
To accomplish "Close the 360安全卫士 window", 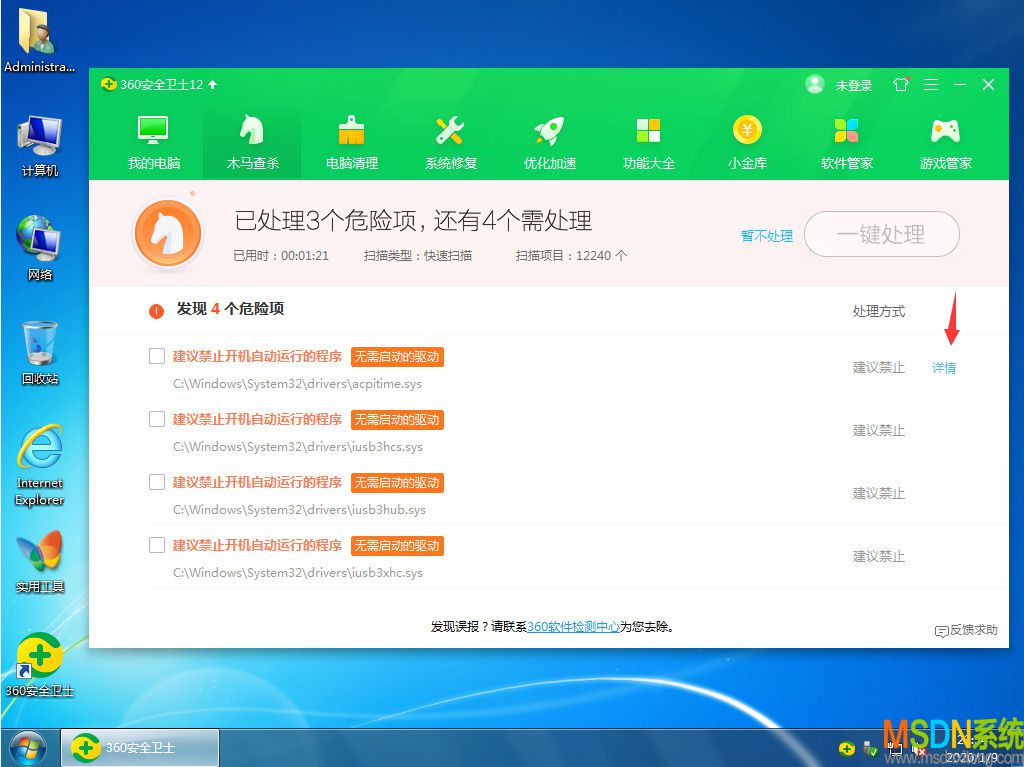I will click(989, 84).
